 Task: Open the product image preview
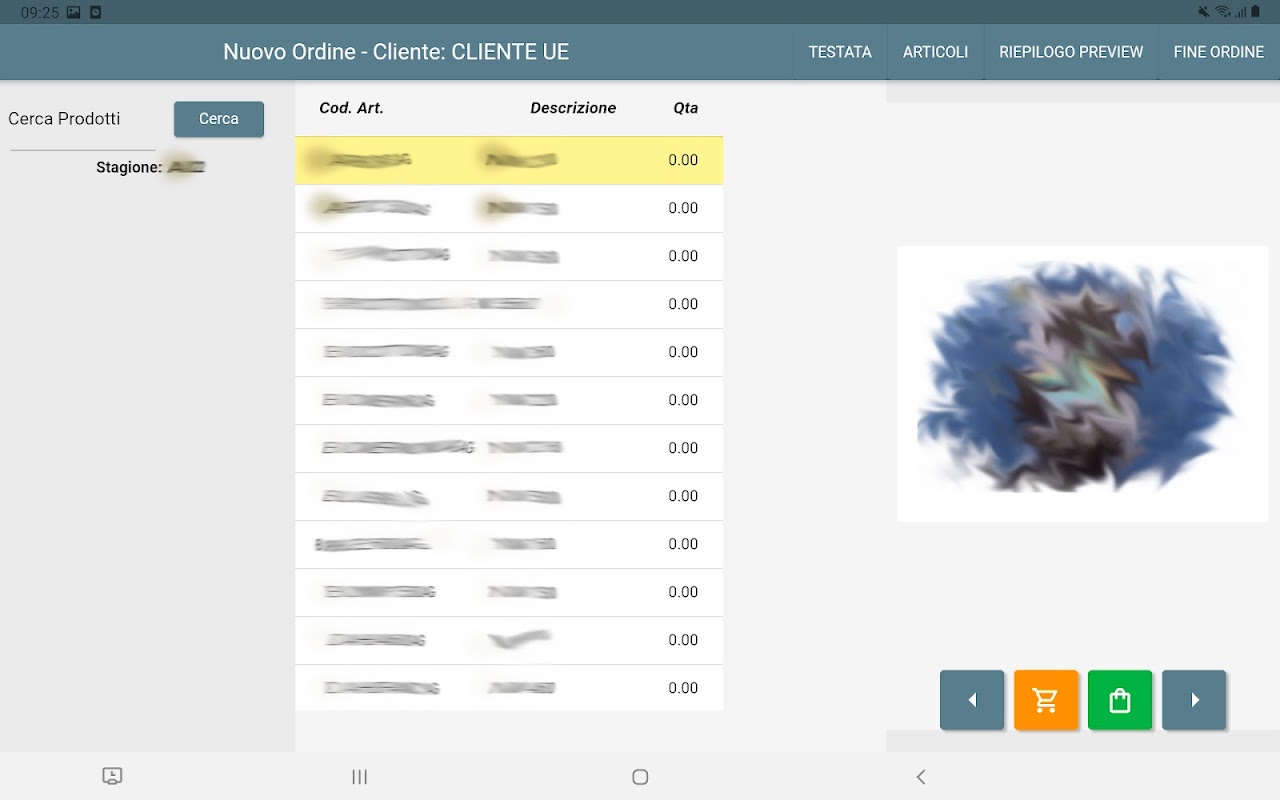click(x=1082, y=384)
